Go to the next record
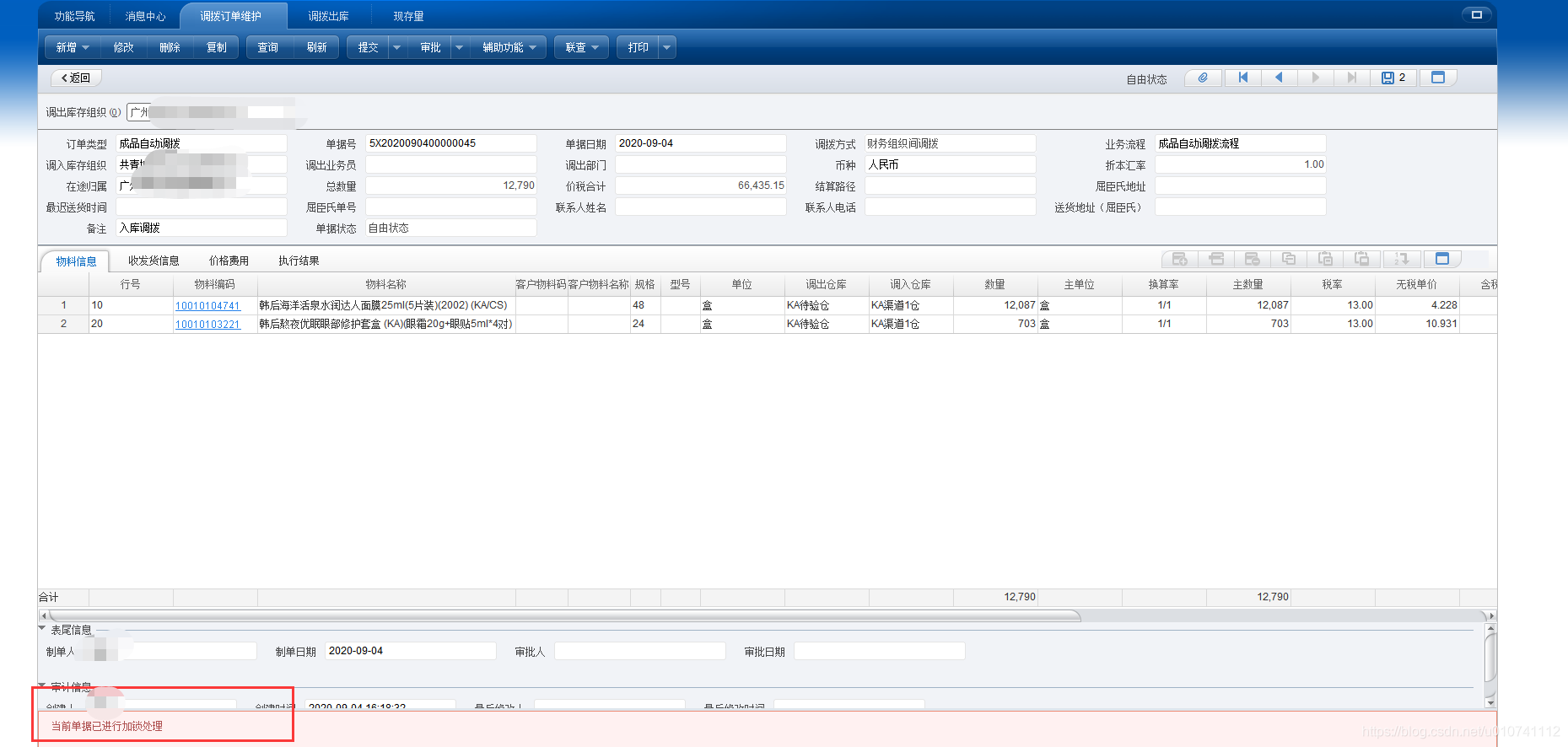 tap(1315, 78)
